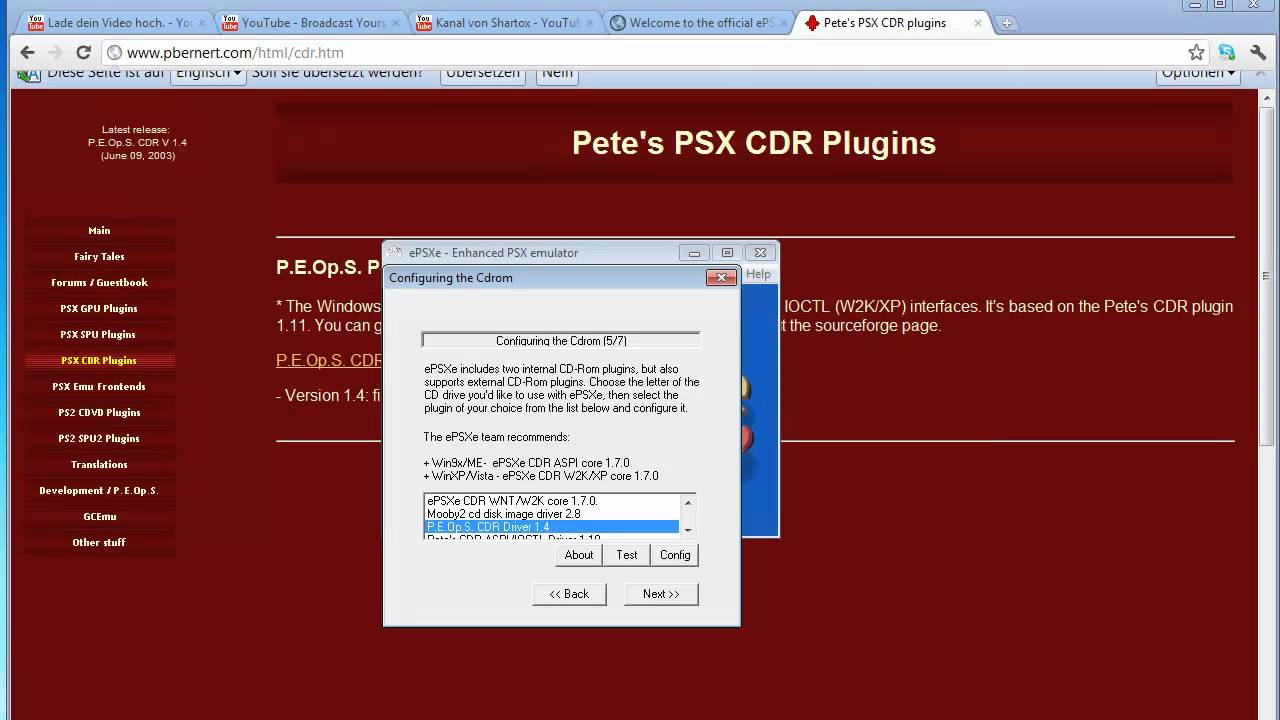Screen dimensions: 1280x720
Task: Close the 'YouTube - Broadcast Yours' tab
Action: click(397, 23)
